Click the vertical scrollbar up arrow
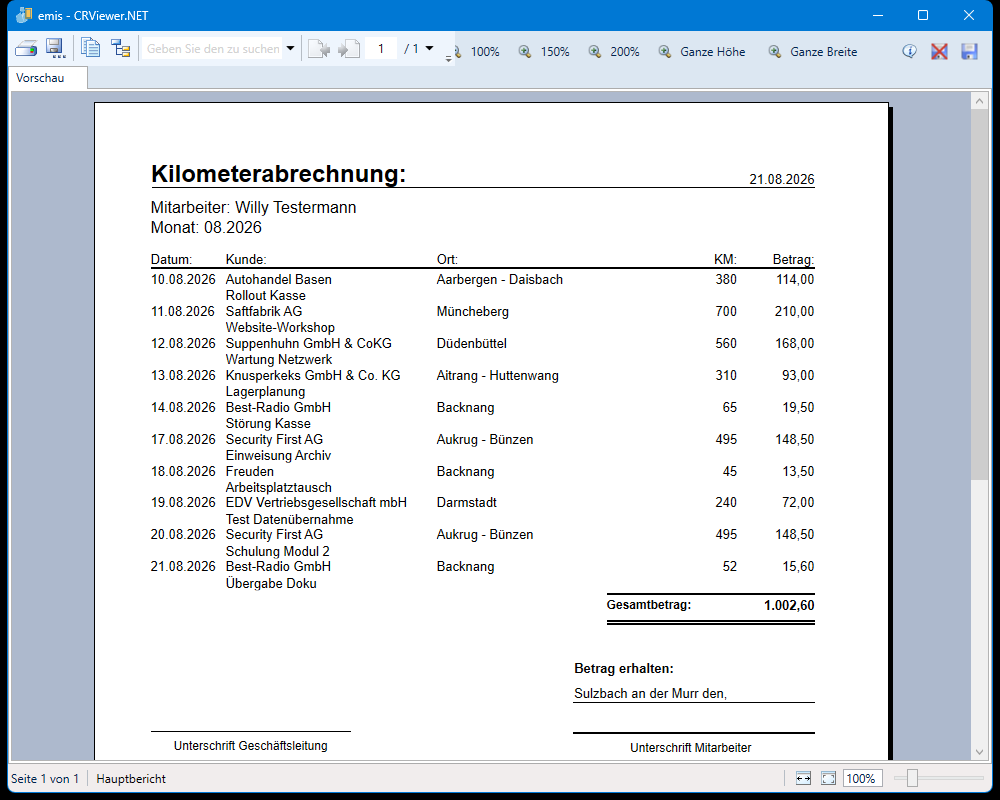 pos(979,101)
